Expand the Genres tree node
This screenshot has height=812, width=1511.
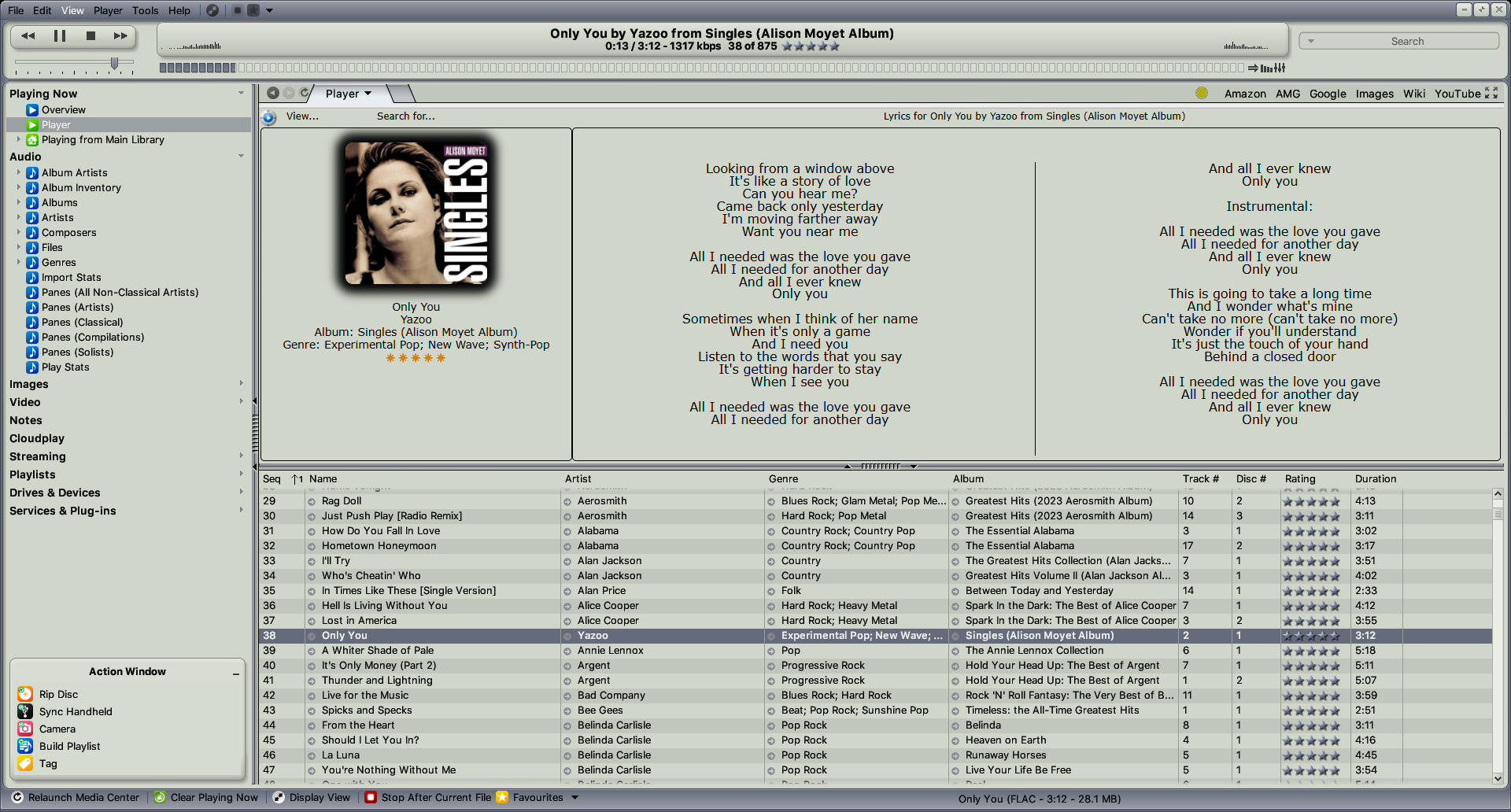[x=19, y=262]
